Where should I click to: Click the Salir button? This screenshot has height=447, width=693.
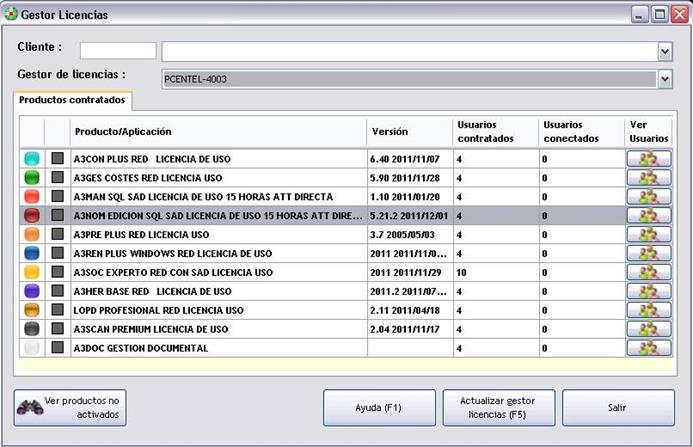pos(617,408)
